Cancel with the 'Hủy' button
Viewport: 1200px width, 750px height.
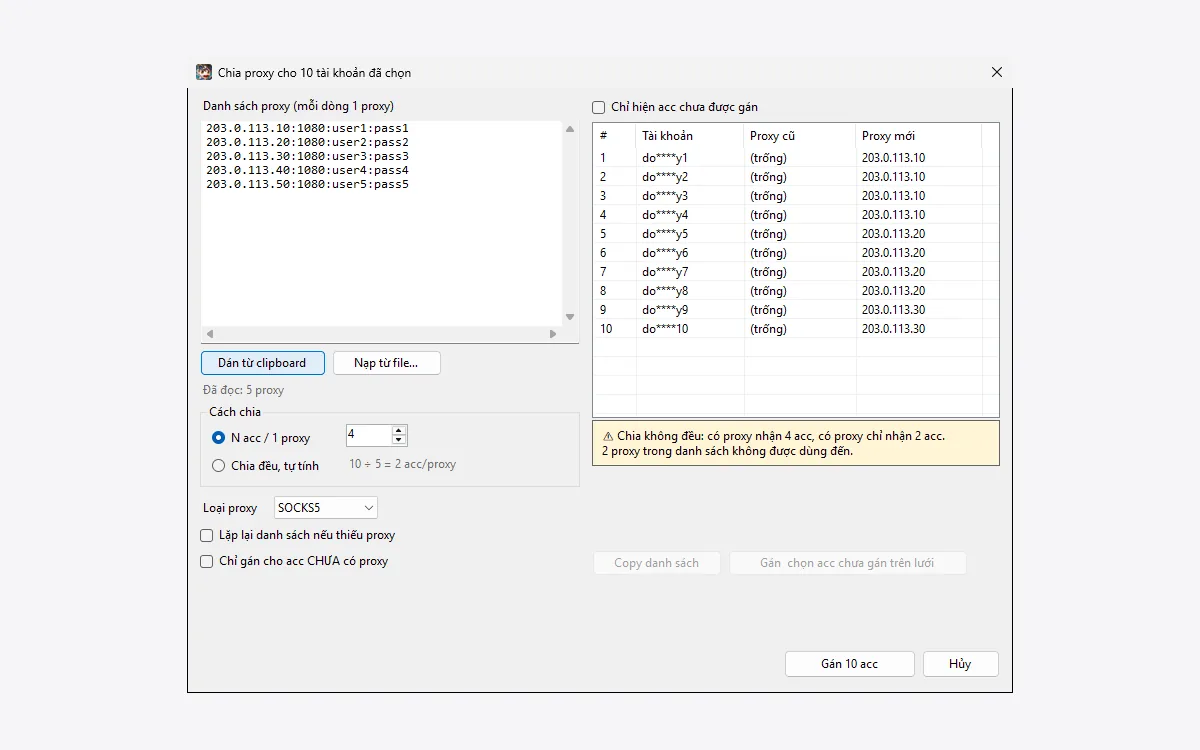tap(960, 664)
